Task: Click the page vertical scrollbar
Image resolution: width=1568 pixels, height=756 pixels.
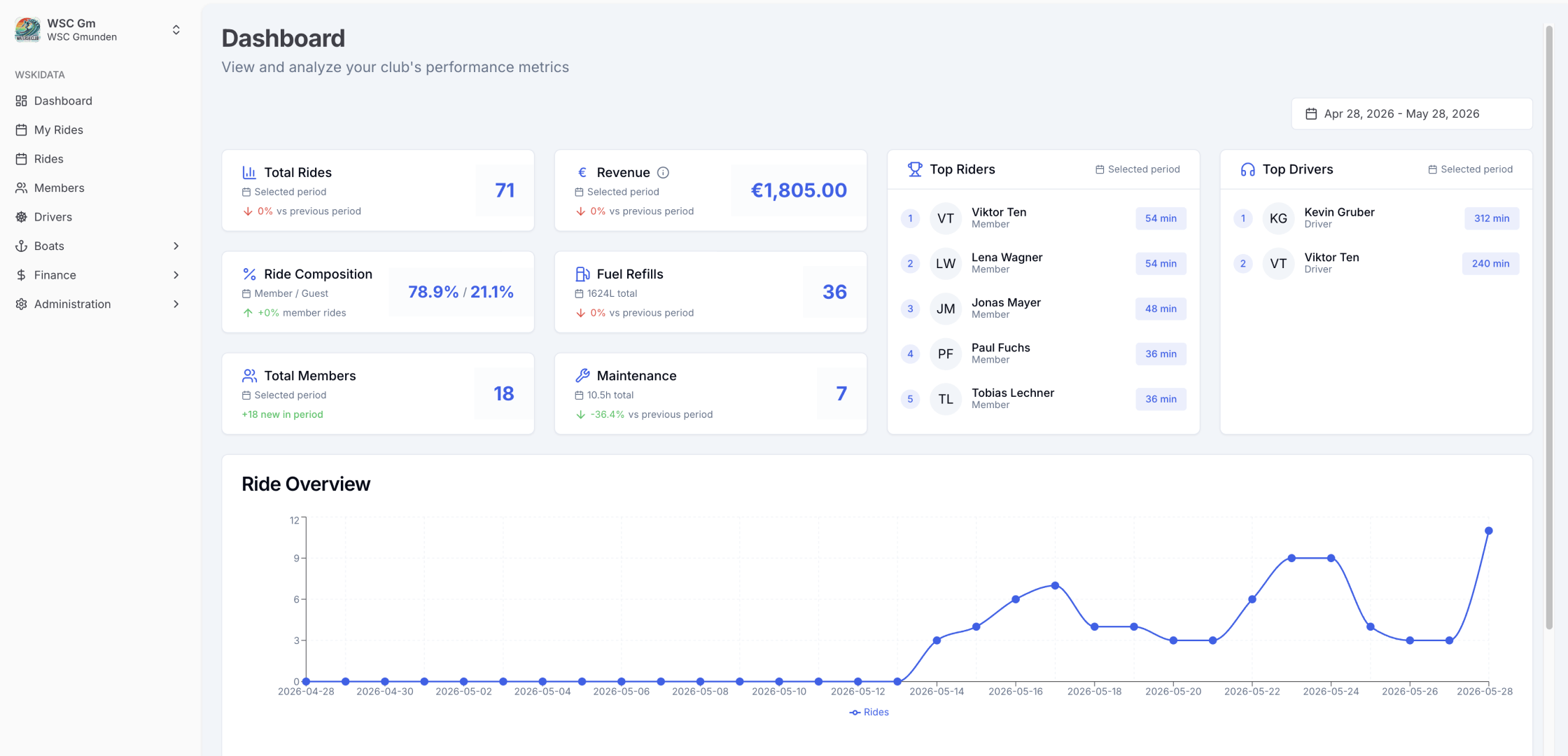Action: pos(1549,328)
